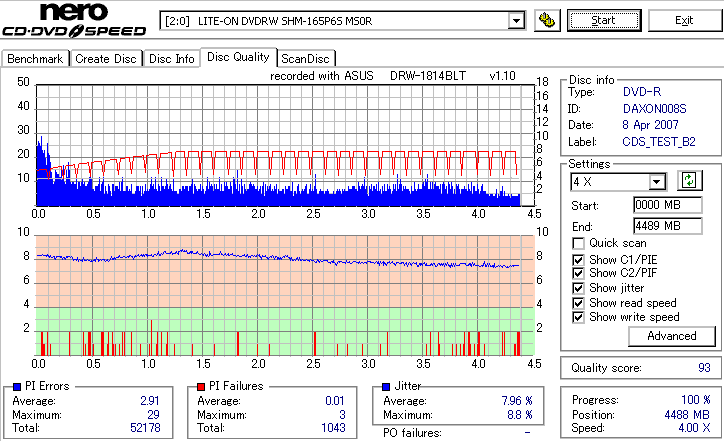The width and height of the screenshot is (724, 441).
Task: Click the Start button
Action: coord(604,20)
